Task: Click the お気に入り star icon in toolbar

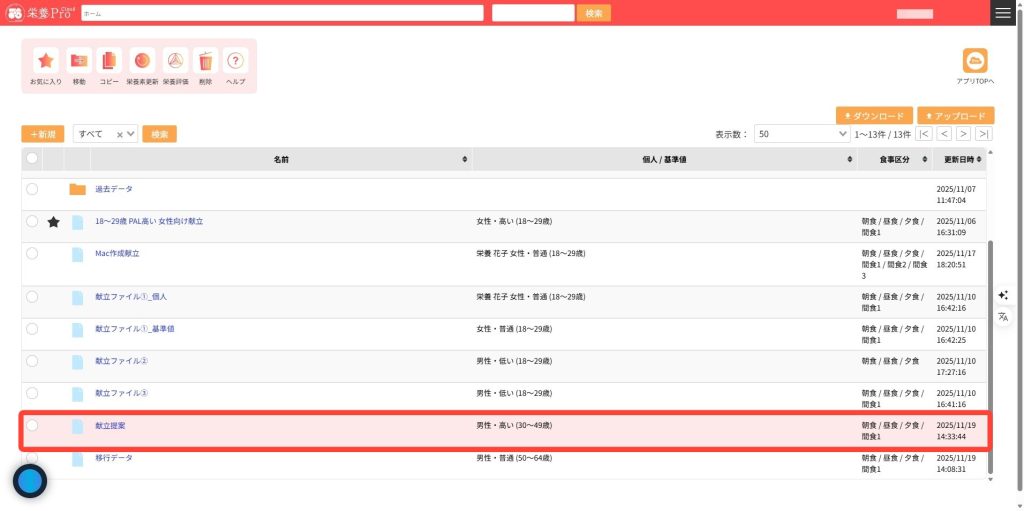Action: click(45, 61)
